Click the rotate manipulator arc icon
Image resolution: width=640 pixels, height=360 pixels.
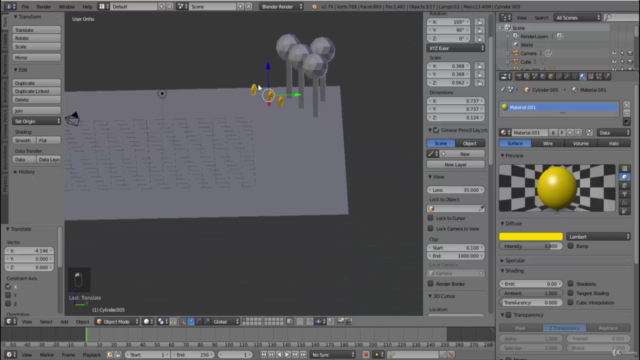coord(199,322)
